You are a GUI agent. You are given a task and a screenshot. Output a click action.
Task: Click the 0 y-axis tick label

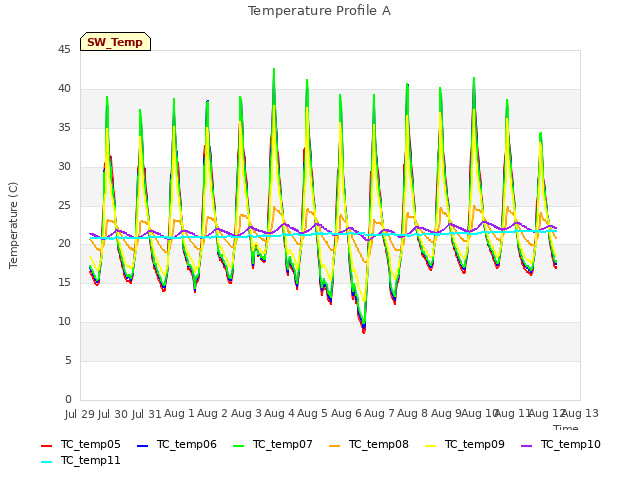[68, 399]
